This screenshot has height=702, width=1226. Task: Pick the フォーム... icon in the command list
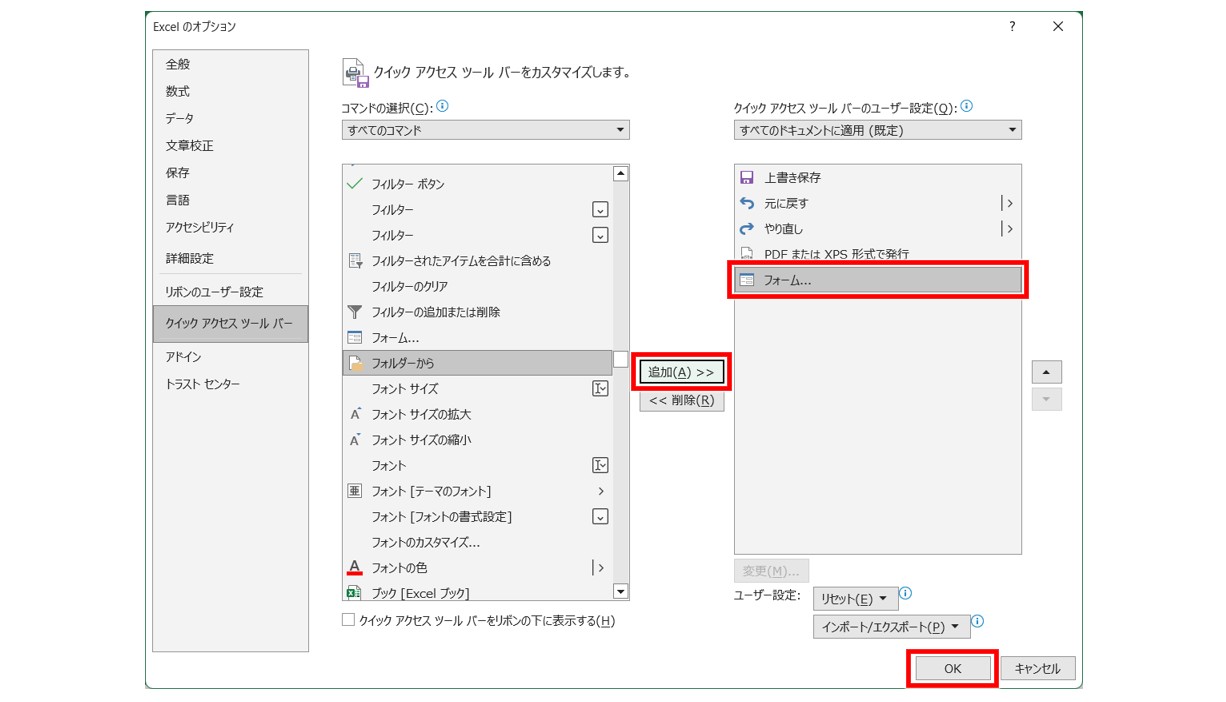(x=354, y=338)
